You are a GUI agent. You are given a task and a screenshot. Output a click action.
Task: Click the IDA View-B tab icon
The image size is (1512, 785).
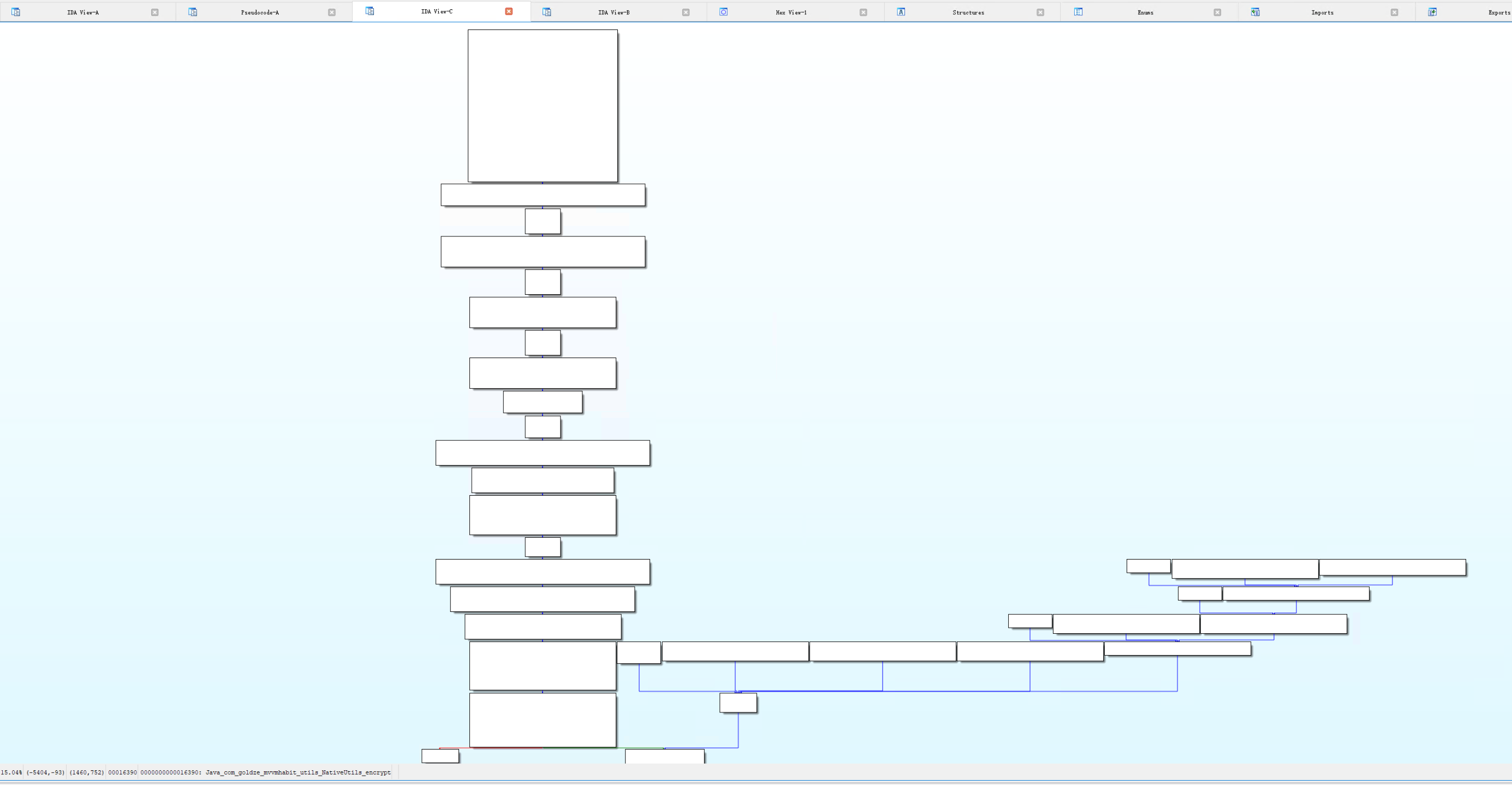coord(546,13)
